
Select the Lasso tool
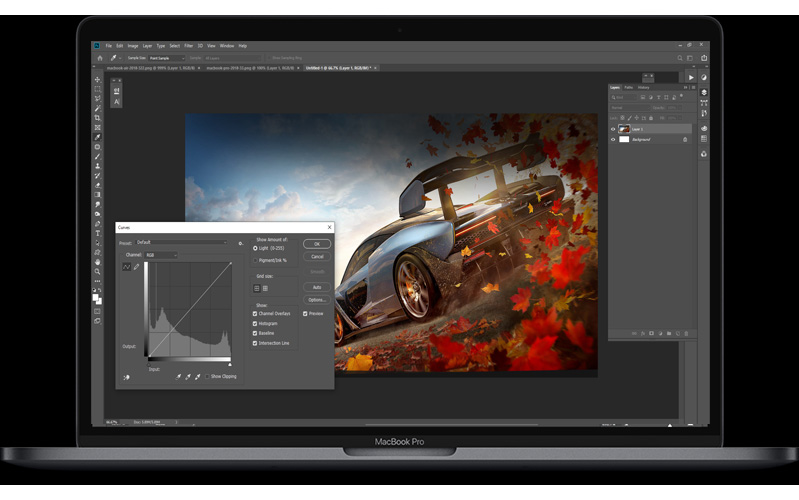coord(97,99)
